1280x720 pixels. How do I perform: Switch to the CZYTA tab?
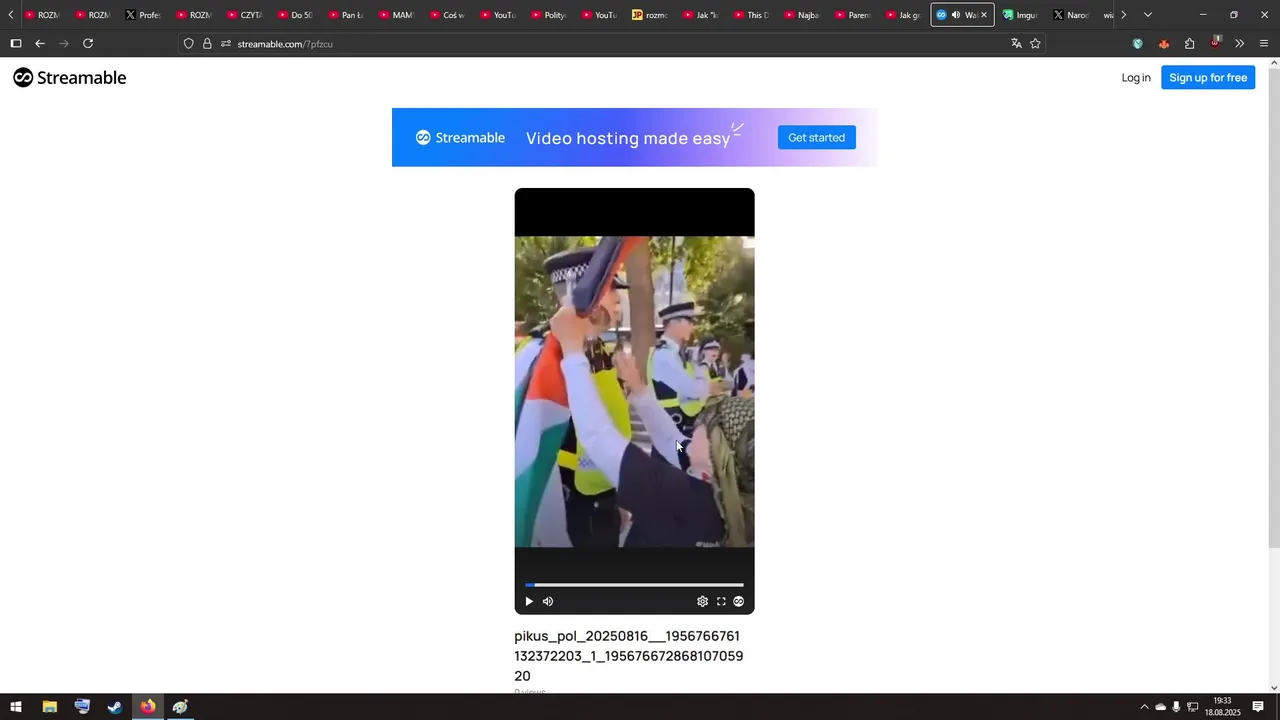click(x=245, y=15)
